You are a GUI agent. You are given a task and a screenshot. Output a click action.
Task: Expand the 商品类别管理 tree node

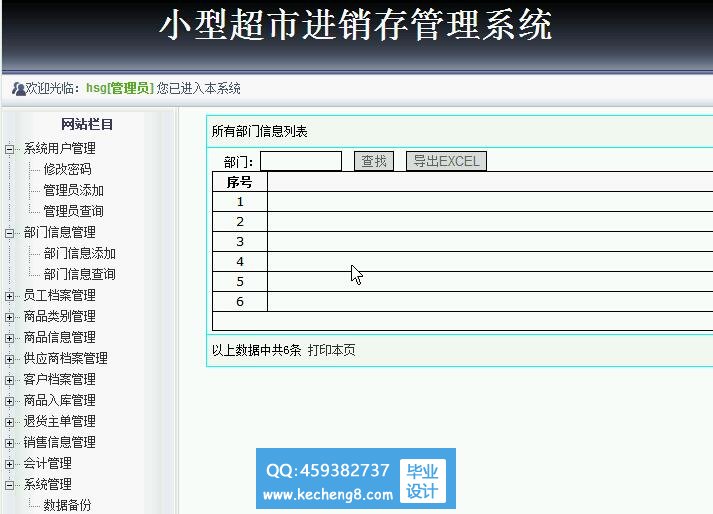pos(9,317)
